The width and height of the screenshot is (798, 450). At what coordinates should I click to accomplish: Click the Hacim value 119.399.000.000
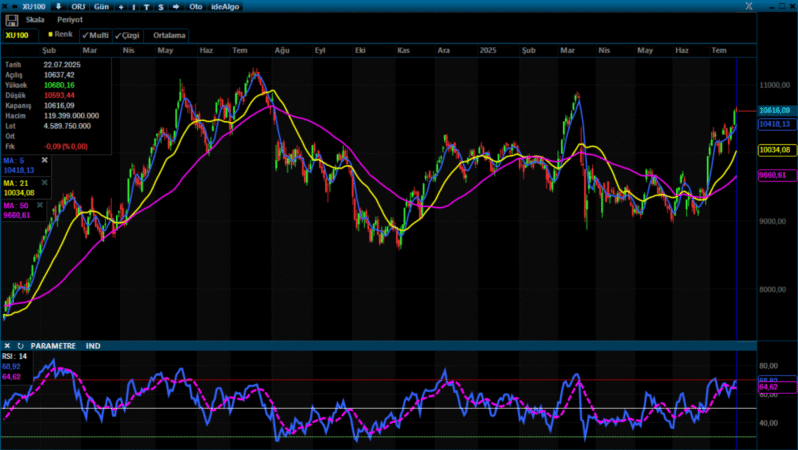(71, 116)
